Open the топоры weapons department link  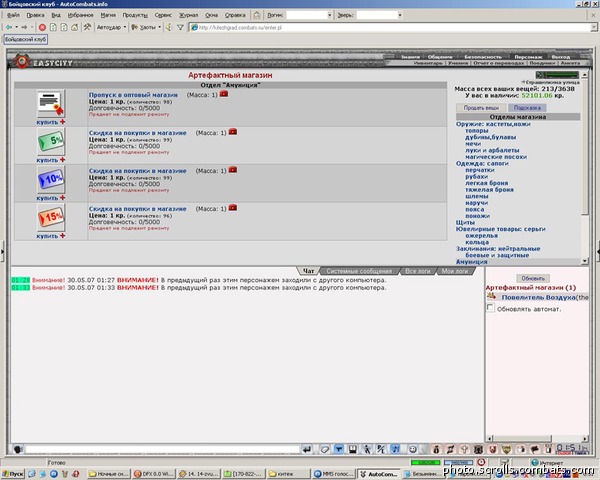coord(477,131)
